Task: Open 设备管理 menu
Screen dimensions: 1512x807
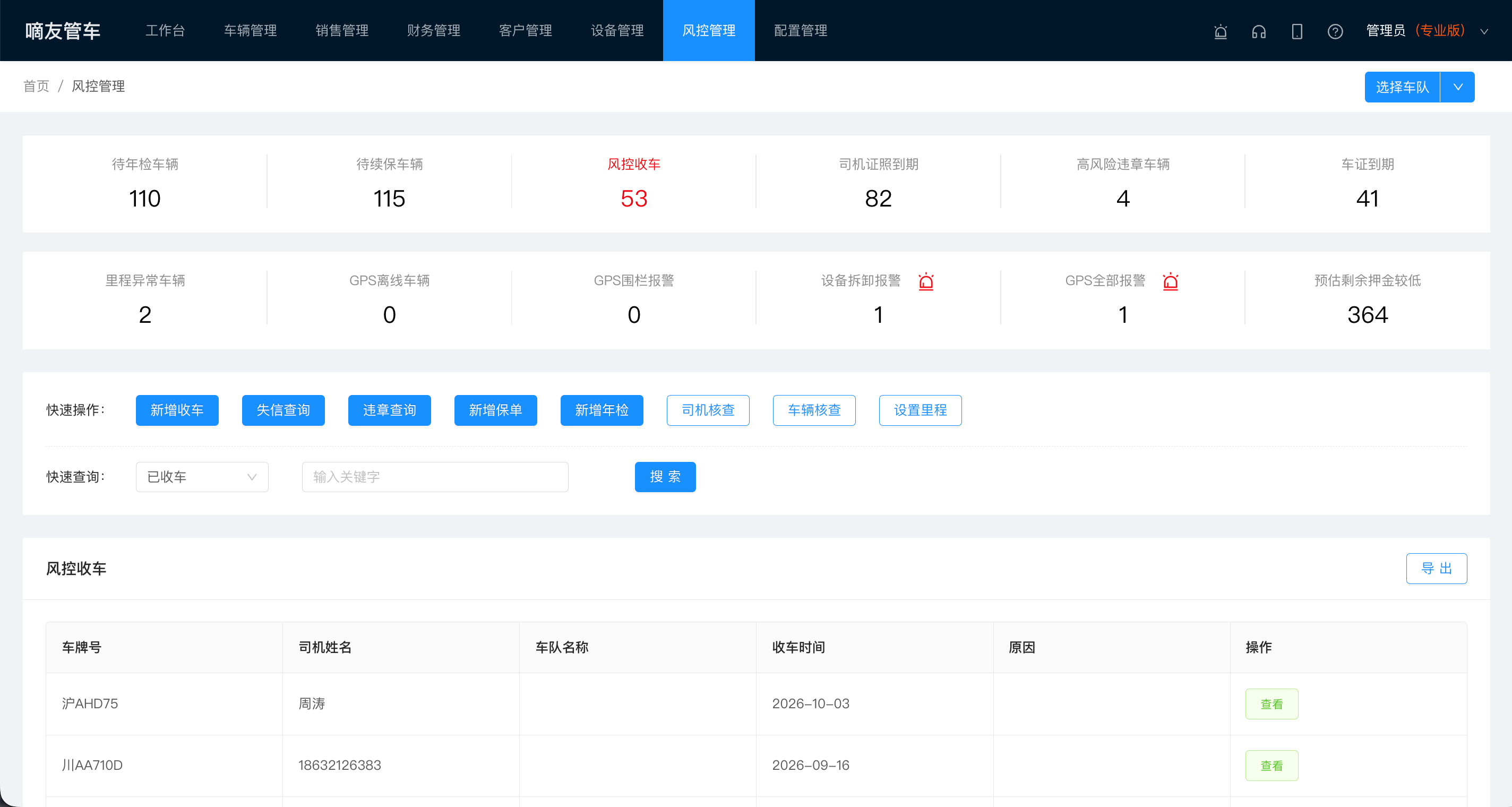Action: [617, 30]
